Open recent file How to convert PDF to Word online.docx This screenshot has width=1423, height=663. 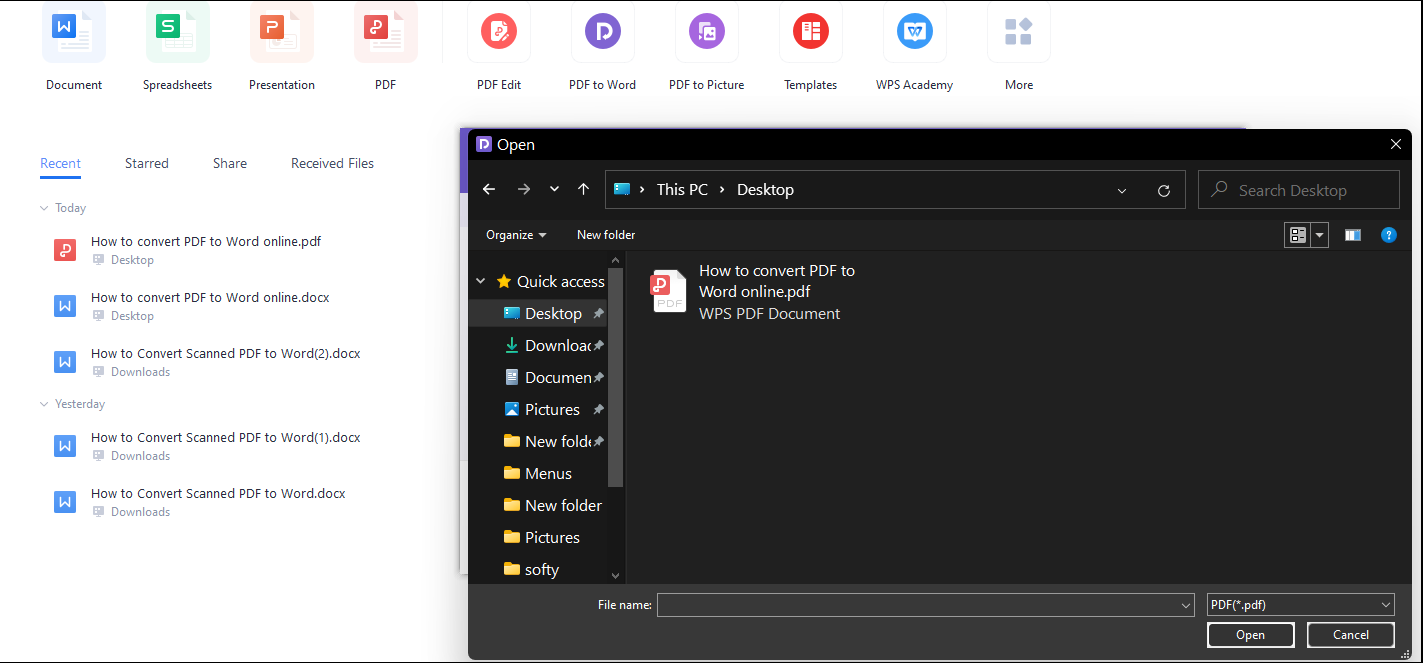click(210, 297)
